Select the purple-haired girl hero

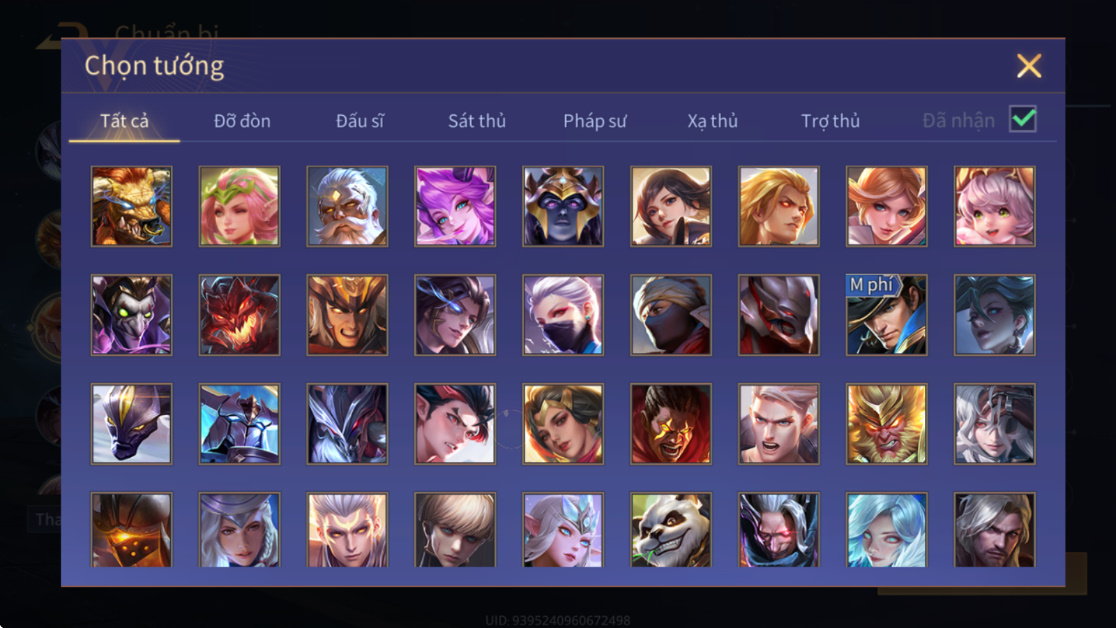(455, 206)
